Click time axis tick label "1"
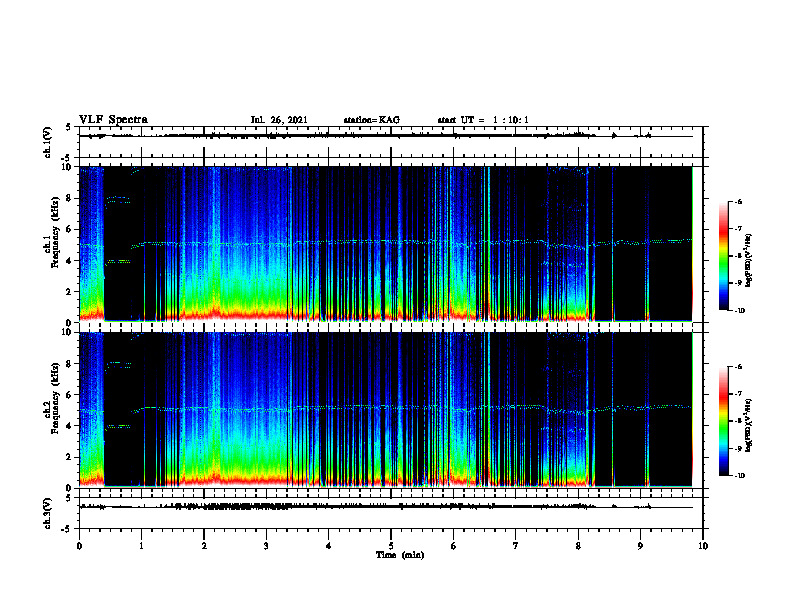The height and width of the screenshot is (612, 792). (141, 546)
